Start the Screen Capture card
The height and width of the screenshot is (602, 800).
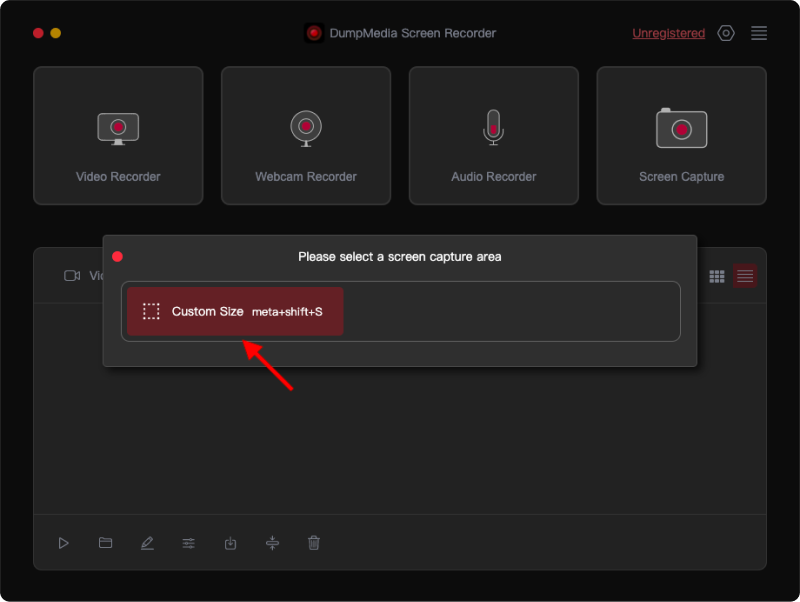pos(682,136)
